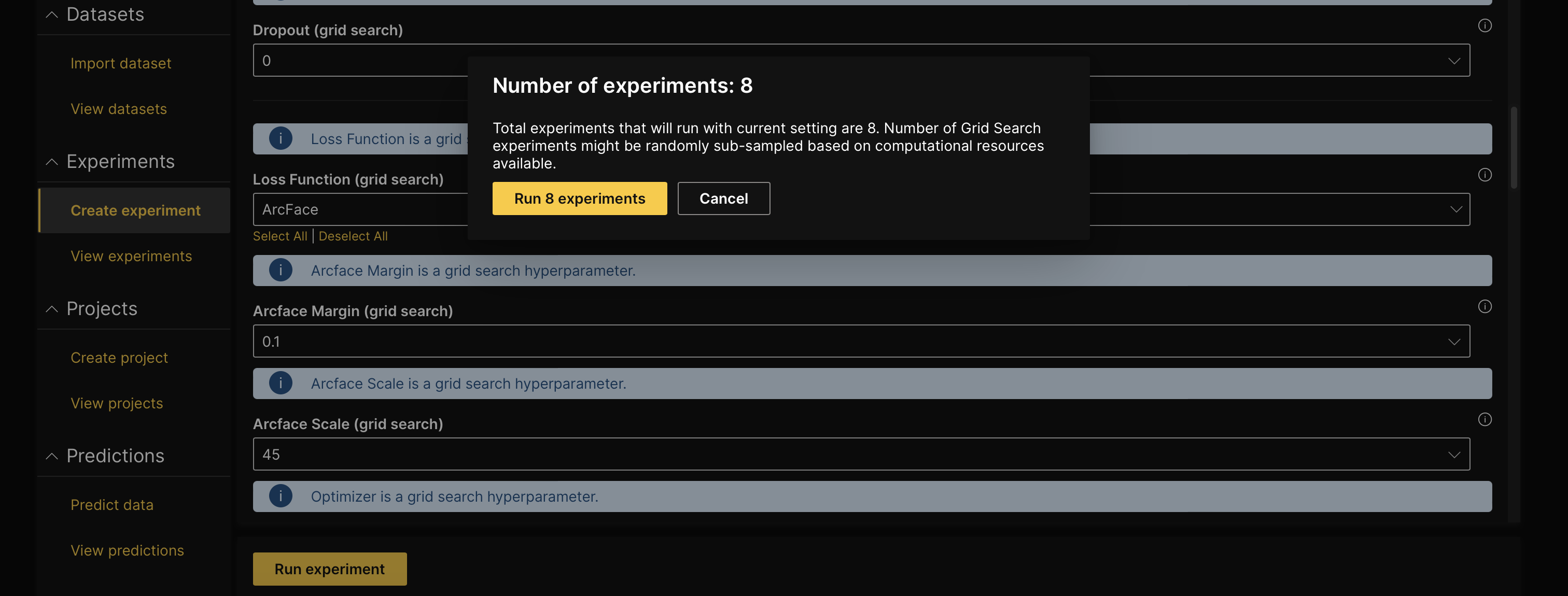Click blue info icon in Loss Function banner
The height and width of the screenshot is (596, 1568).
click(281, 139)
